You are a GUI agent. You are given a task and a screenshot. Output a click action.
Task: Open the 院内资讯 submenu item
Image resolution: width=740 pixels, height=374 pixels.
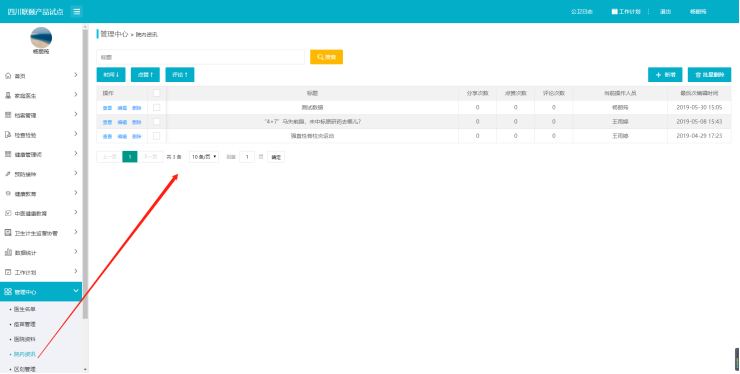(x=25, y=354)
